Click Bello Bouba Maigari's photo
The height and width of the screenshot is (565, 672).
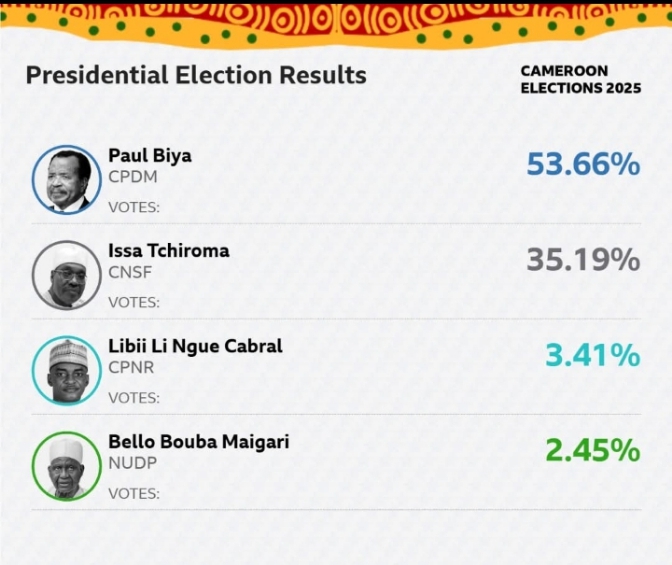pyautogui.click(x=66, y=465)
